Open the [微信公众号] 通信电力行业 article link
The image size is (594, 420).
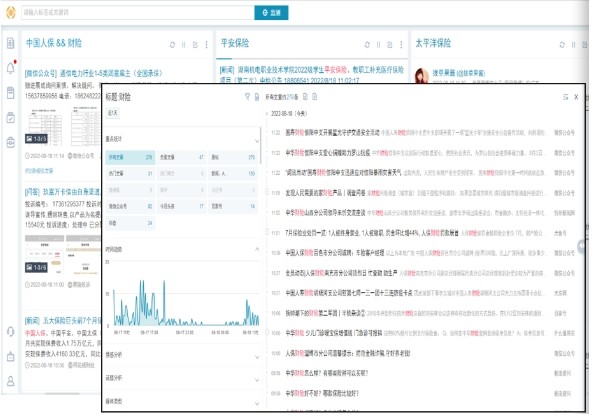point(94,73)
